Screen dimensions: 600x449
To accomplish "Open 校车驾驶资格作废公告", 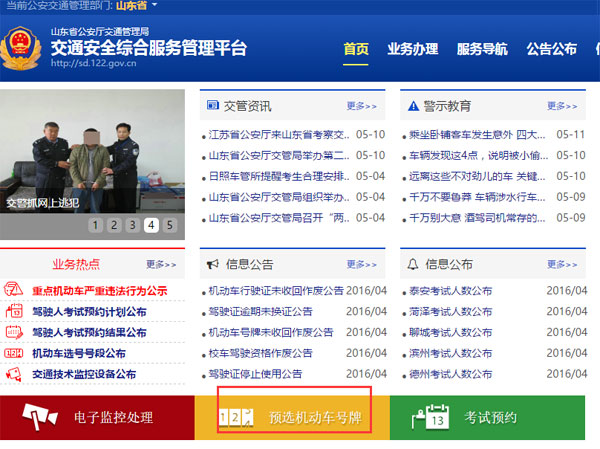I will coord(261,353).
